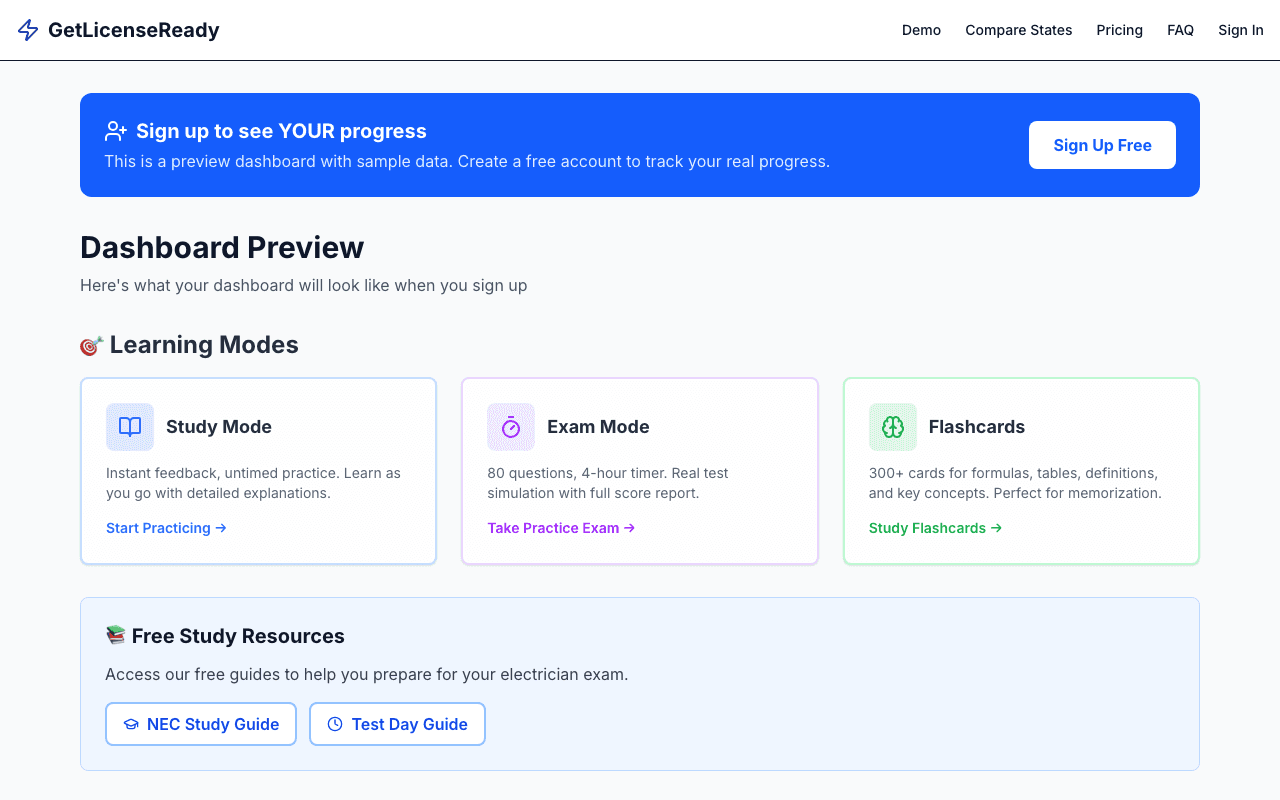This screenshot has height=800, width=1280.
Task: Click the sign-up person icon in the banner
Action: (115, 130)
